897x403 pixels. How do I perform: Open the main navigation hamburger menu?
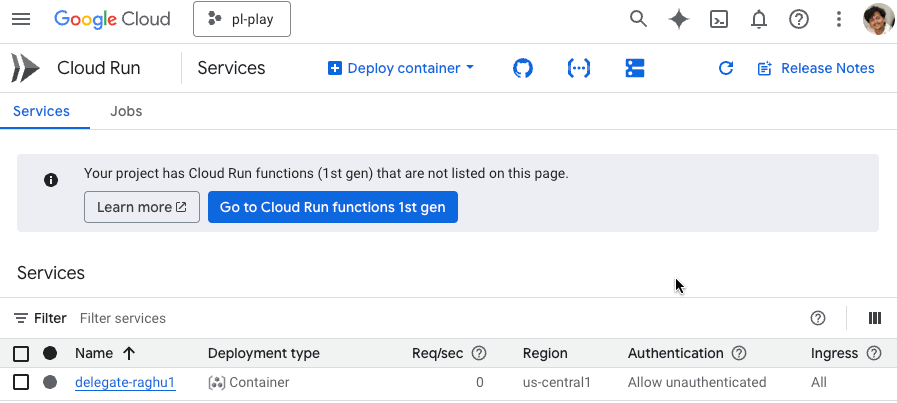point(20,19)
